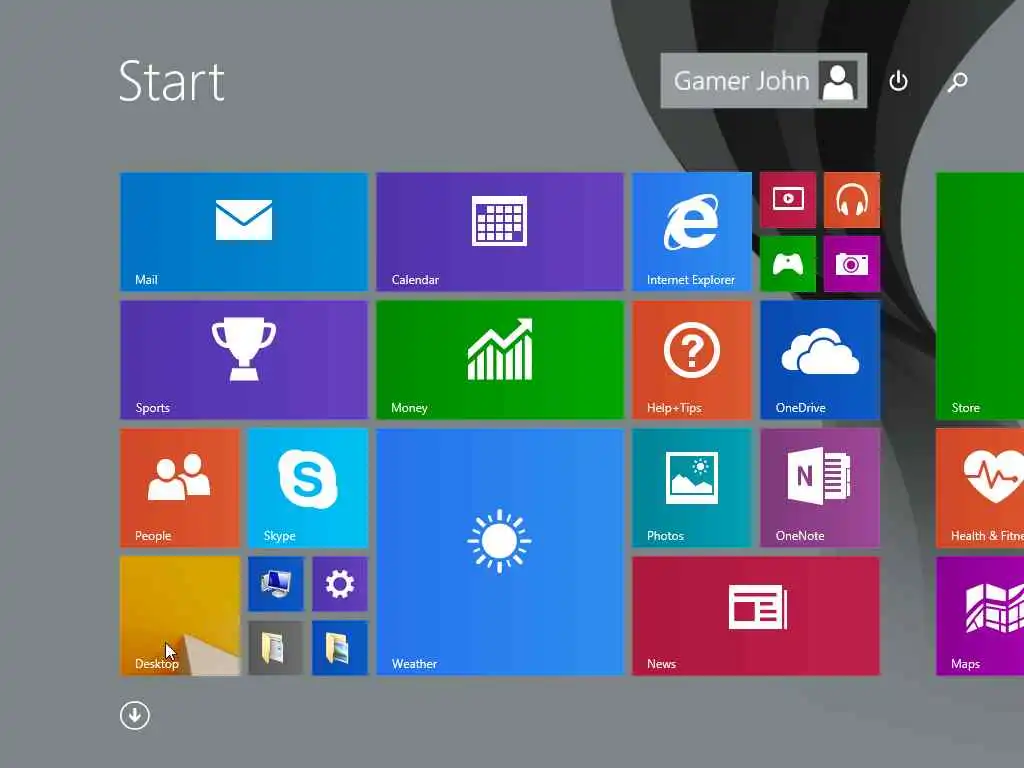This screenshot has height=768, width=1024.
Task: Open the Money tile
Action: [x=500, y=359]
